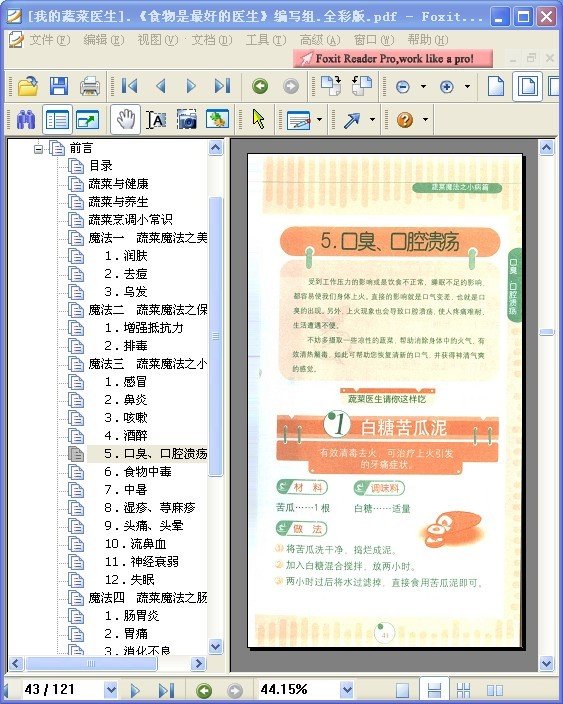Select Continuous Facing layout in status bar

[x=463, y=690]
